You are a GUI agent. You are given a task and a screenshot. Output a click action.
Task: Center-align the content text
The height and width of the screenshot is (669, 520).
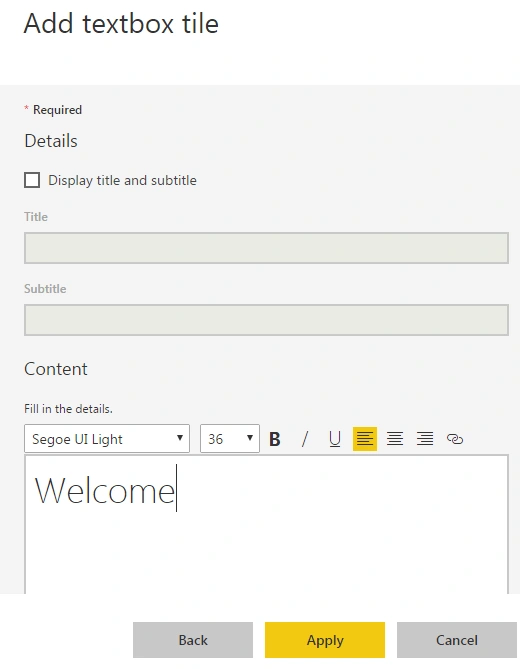click(395, 439)
